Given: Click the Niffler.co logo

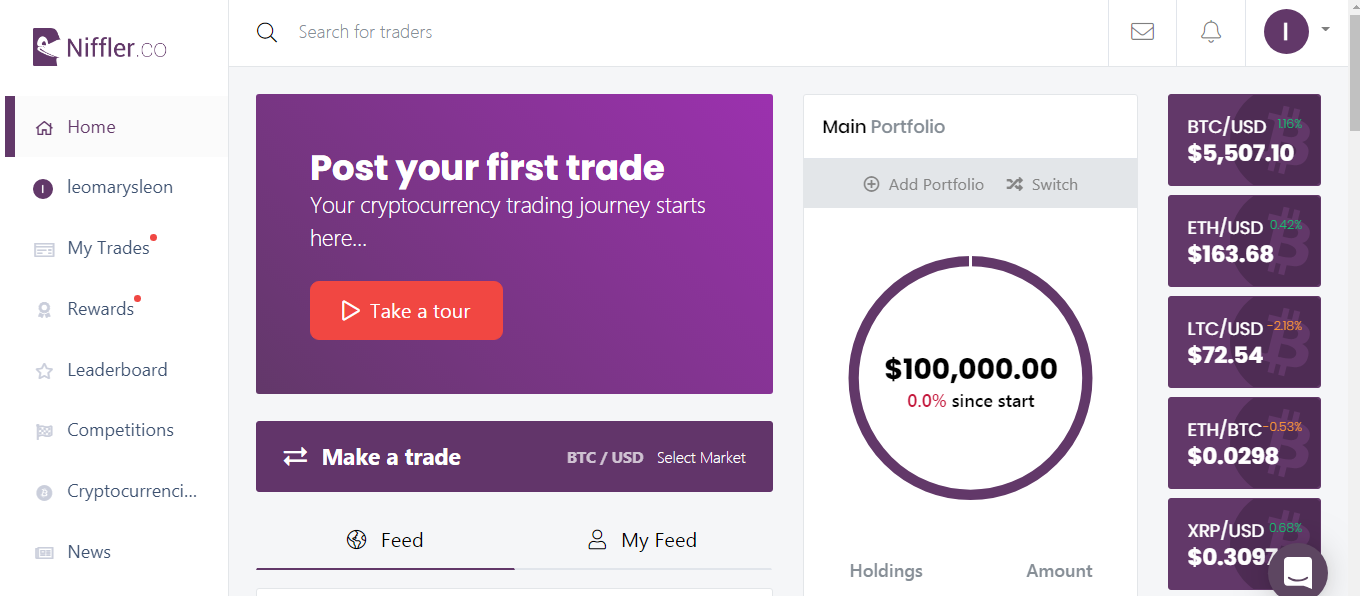Looking at the screenshot, I should (100, 47).
